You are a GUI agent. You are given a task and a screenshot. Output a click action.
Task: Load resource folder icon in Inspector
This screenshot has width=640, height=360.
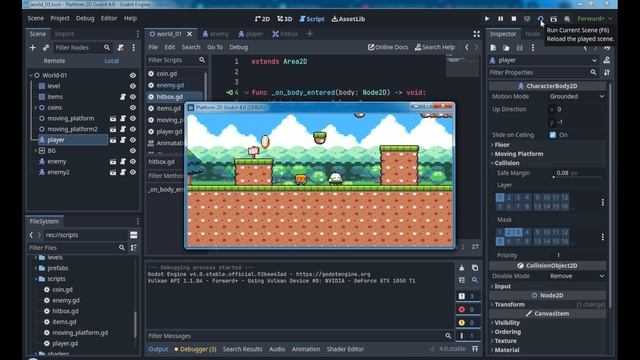coord(506,48)
